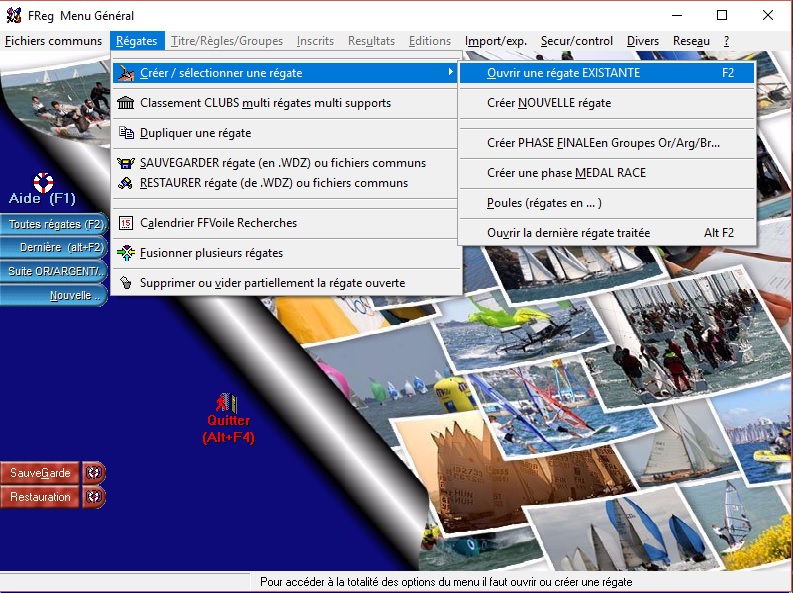Choose Ouvrir la dernière régate traitée

pos(607,233)
